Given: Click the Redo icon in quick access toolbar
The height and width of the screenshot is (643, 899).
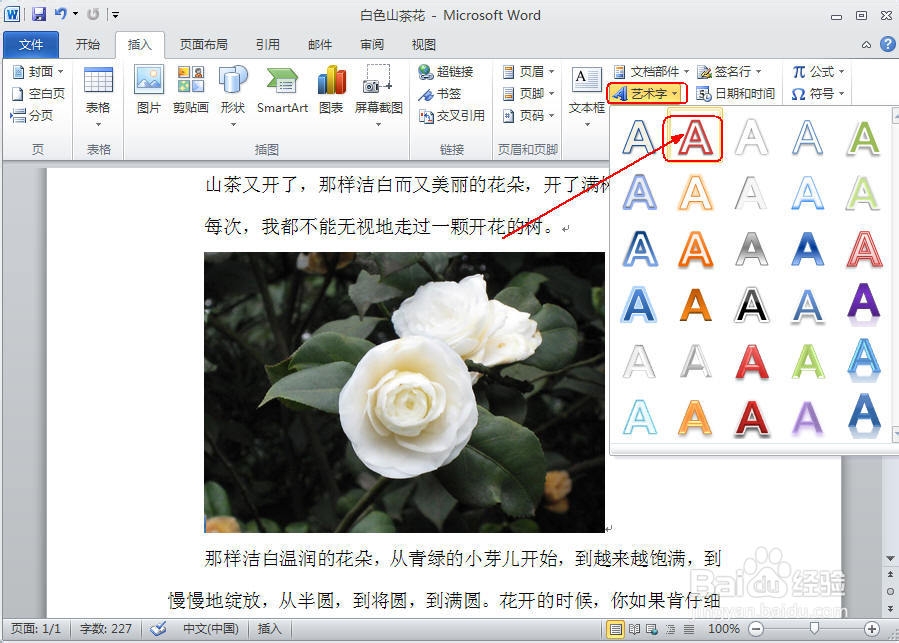Looking at the screenshot, I should (93, 14).
